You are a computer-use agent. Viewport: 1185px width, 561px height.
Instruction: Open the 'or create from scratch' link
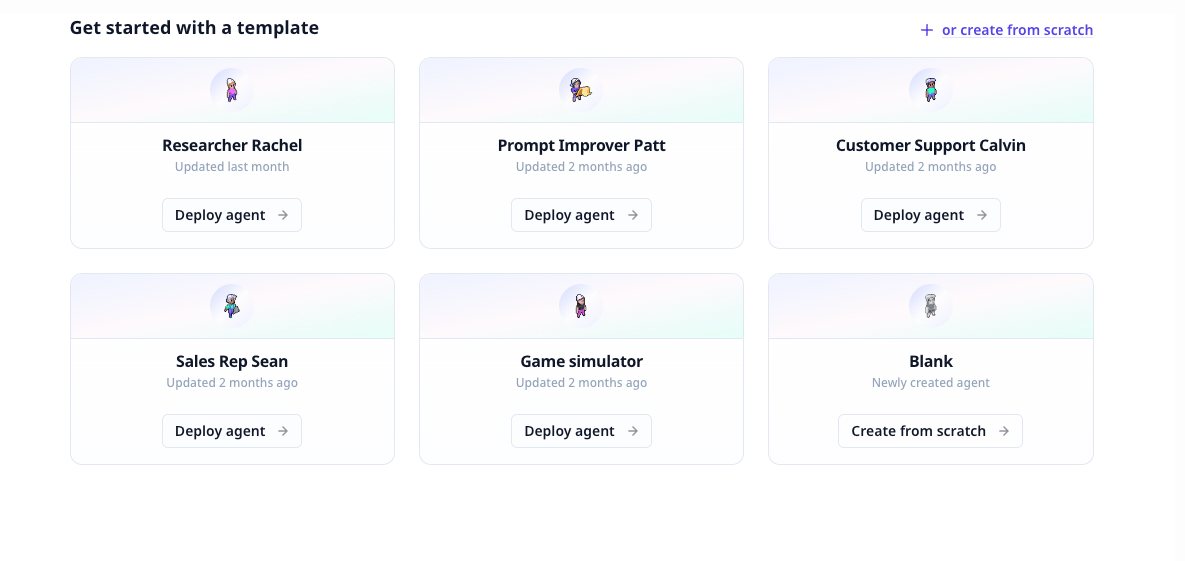point(1017,30)
